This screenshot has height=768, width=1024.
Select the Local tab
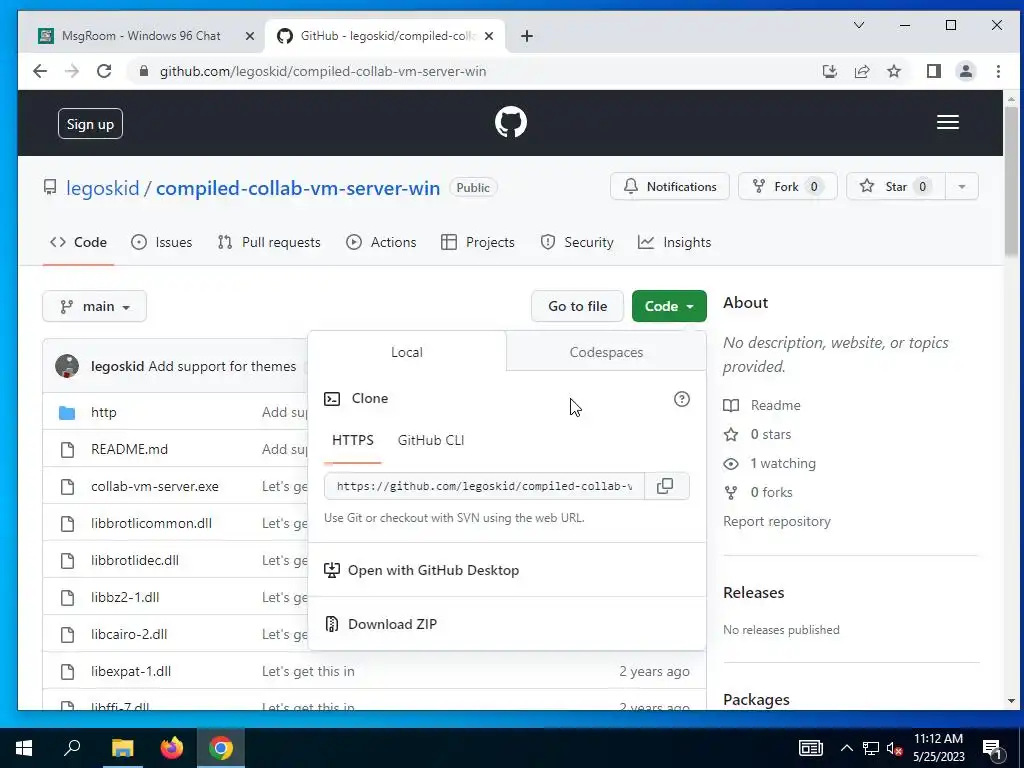coord(406,352)
